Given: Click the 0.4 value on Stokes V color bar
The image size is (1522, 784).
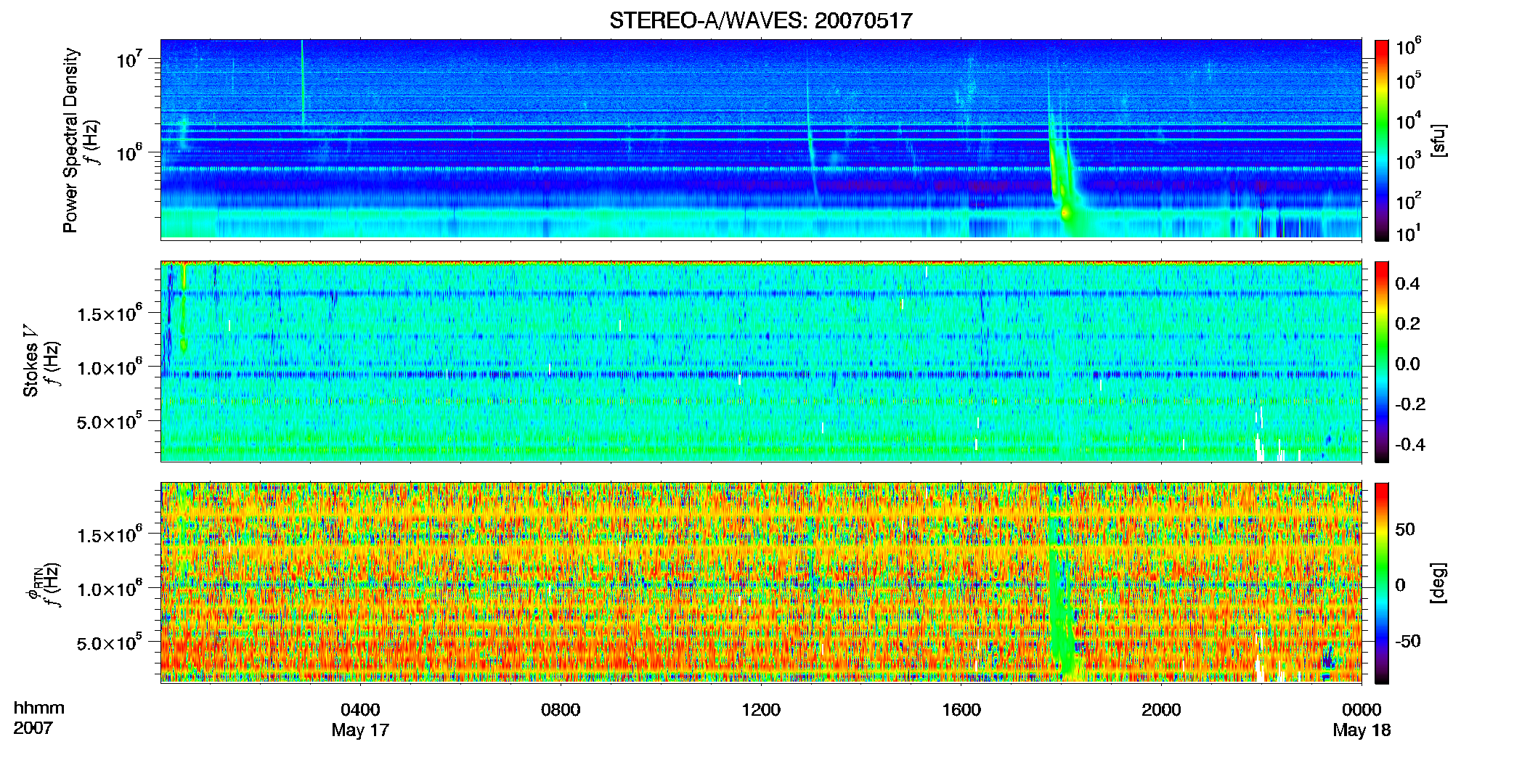Looking at the screenshot, I should pyautogui.click(x=1407, y=284).
